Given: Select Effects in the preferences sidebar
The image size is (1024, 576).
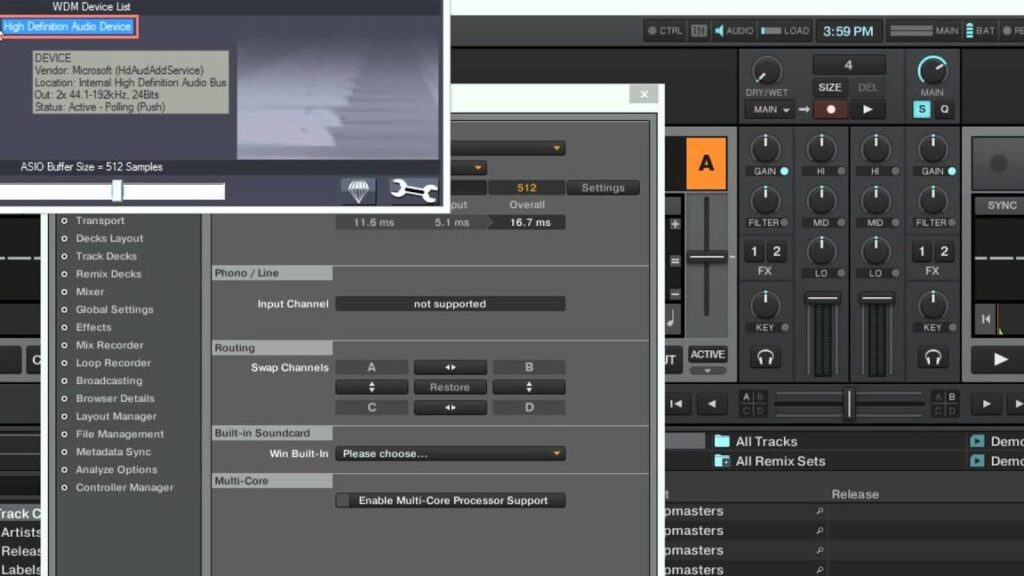Looking at the screenshot, I should pos(93,327).
